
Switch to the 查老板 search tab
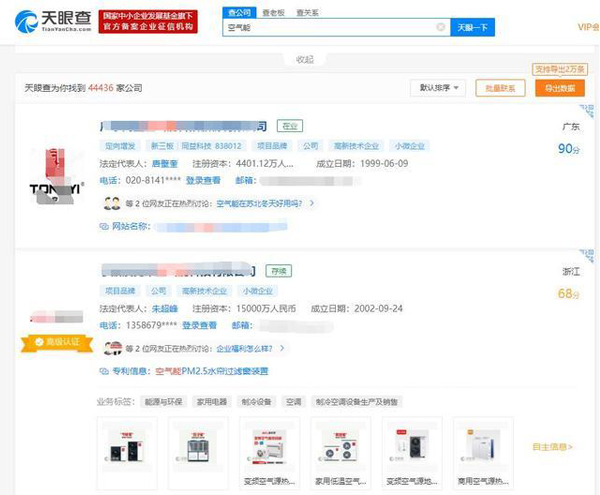click(272, 13)
